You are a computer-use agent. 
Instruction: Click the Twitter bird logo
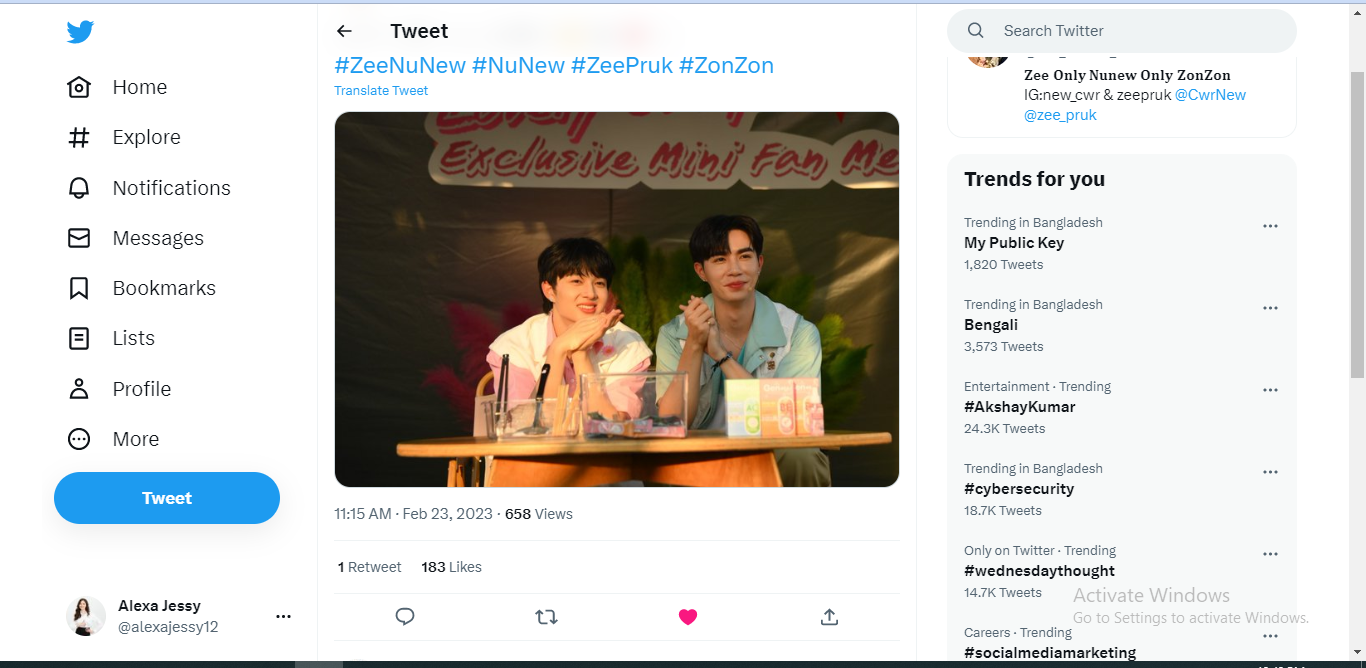80,32
